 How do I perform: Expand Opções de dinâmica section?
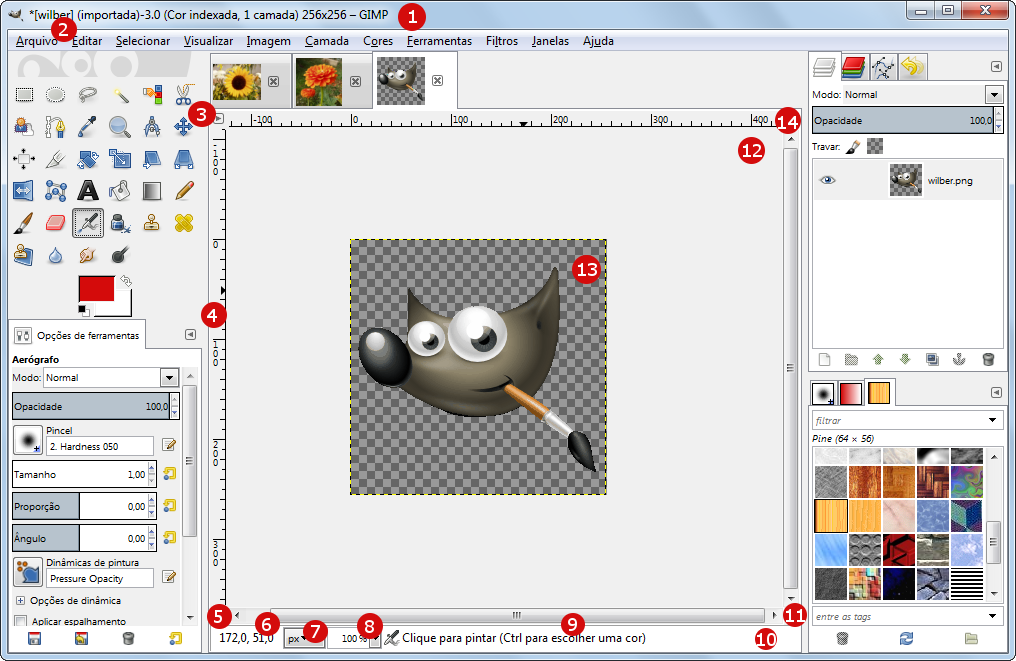[x=20, y=601]
